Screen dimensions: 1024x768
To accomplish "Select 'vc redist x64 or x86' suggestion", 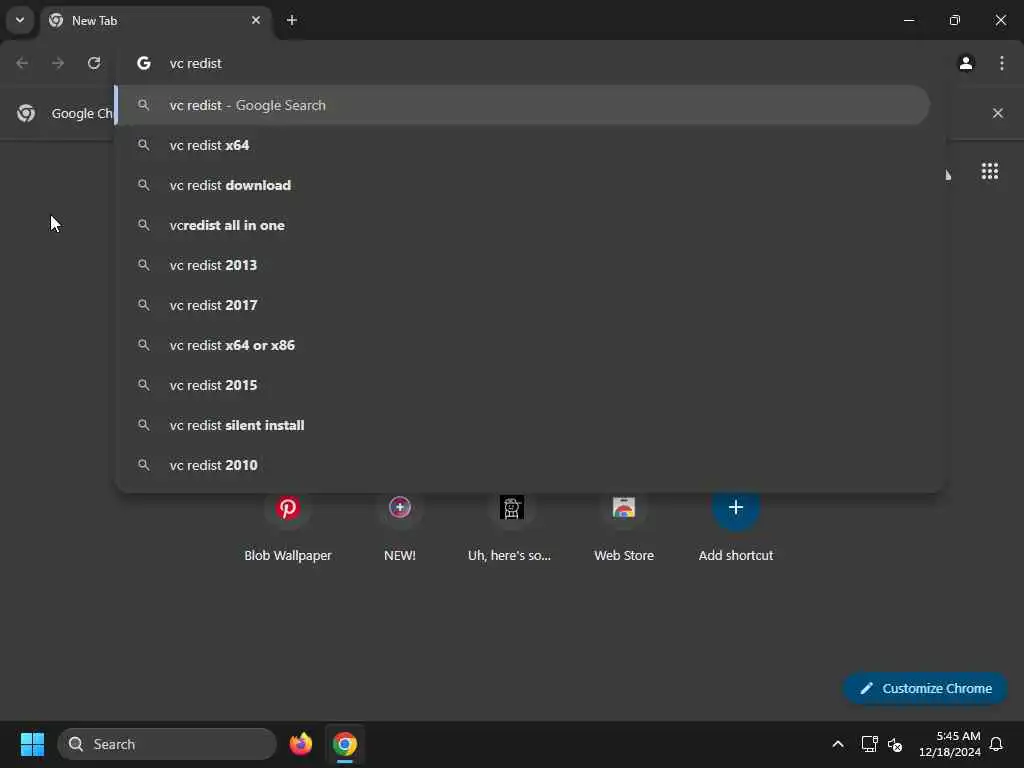I will pos(522,345).
